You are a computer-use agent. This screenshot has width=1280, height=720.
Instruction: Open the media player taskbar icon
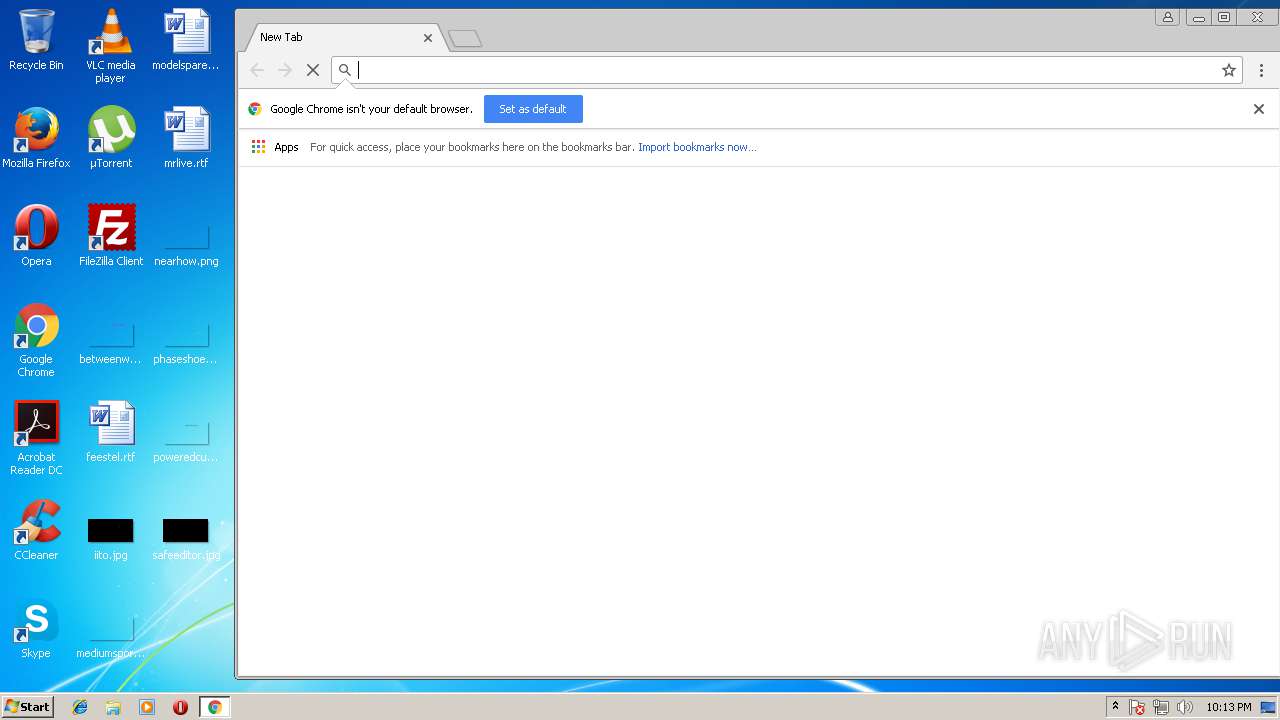pyautogui.click(x=147, y=707)
